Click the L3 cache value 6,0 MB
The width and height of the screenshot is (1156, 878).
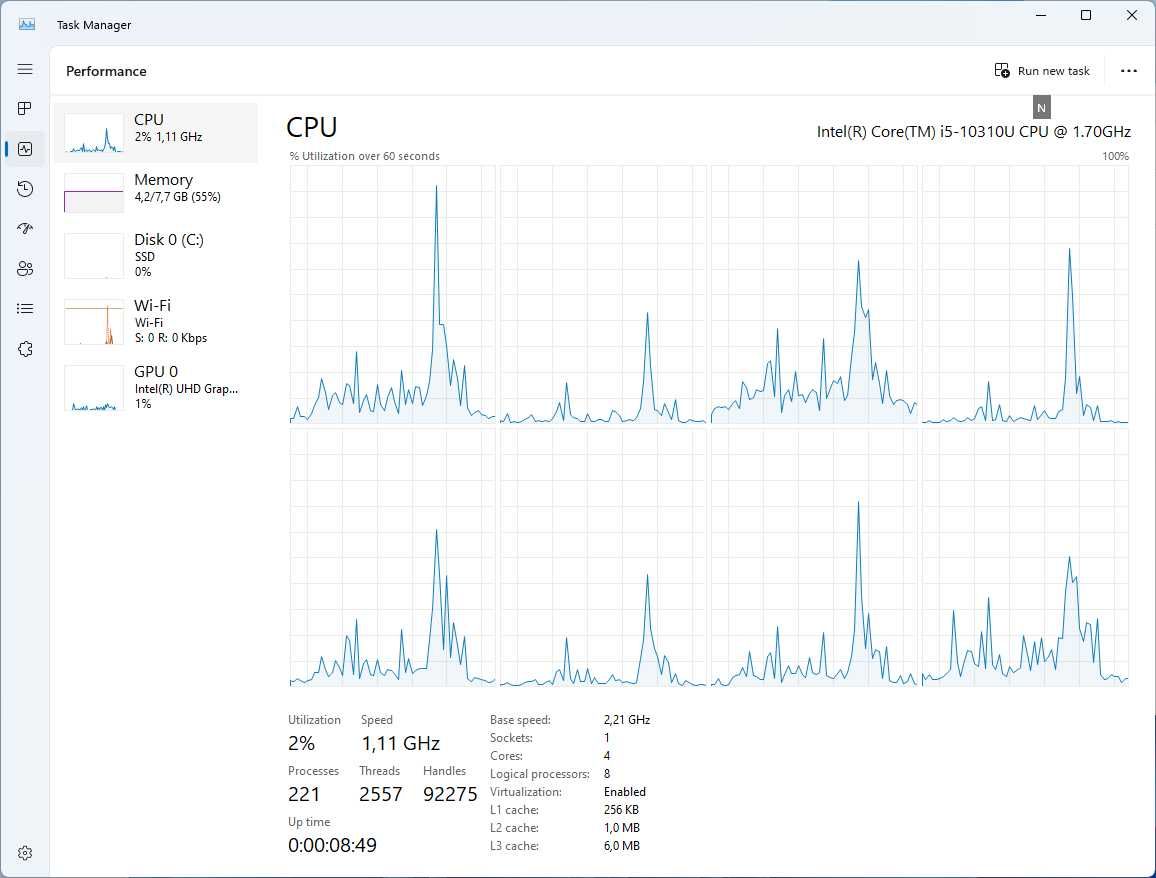(x=621, y=846)
